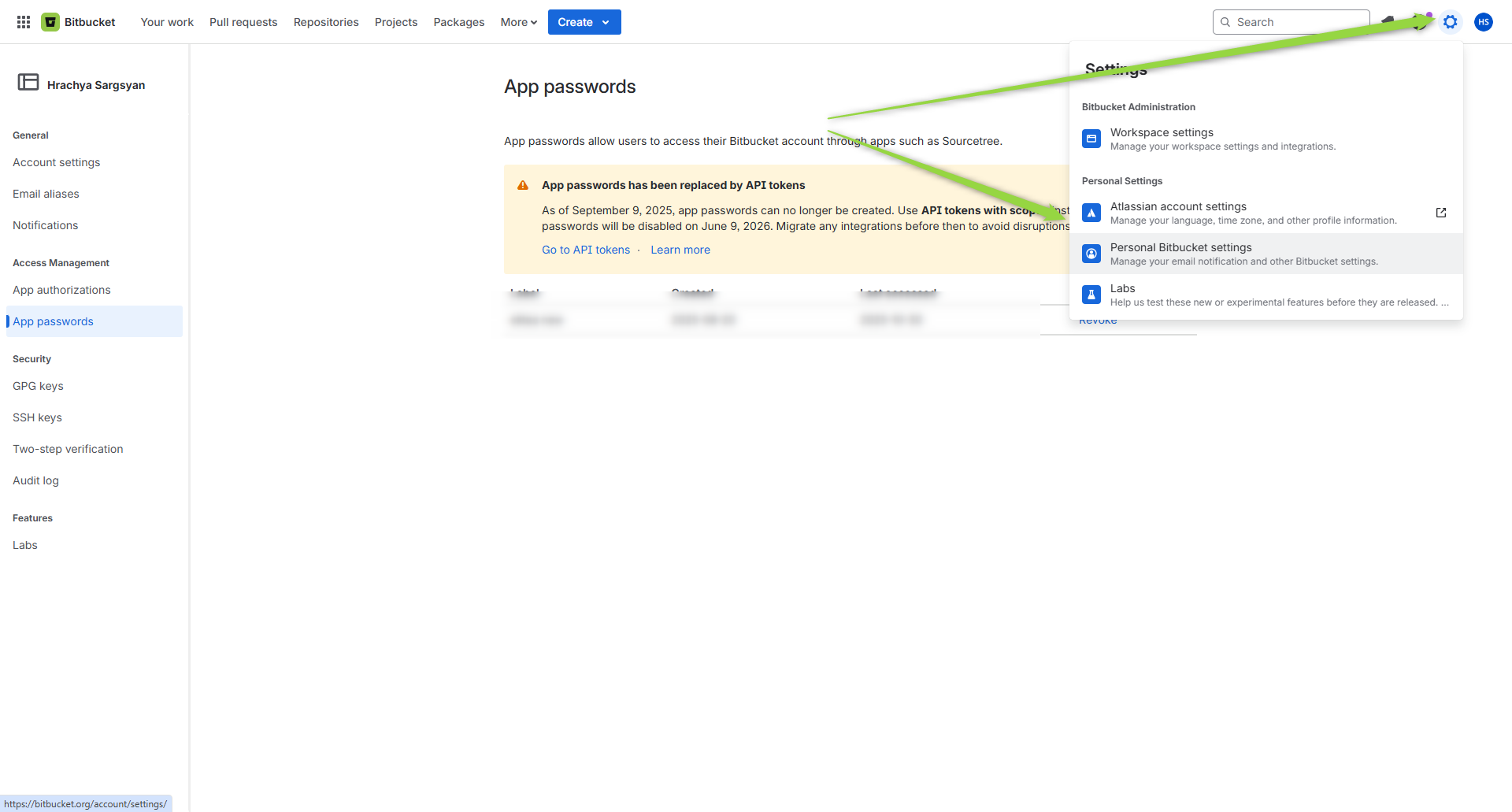The width and height of the screenshot is (1512, 812).
Task: Open the HS profile avatar
Action: pyautogui.click(x=1484, y=22)
